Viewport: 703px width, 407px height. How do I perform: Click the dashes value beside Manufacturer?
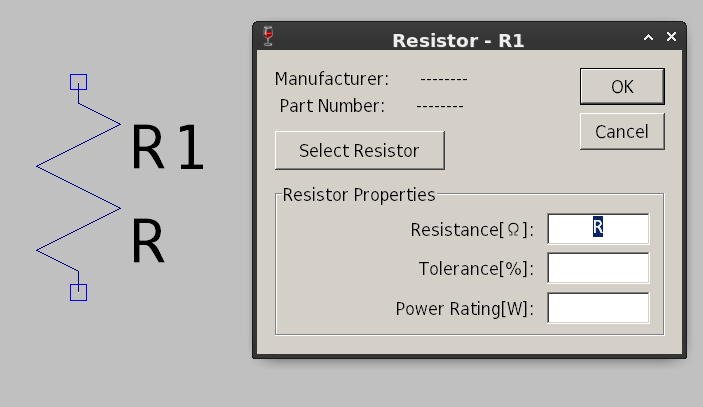point(444,79)
